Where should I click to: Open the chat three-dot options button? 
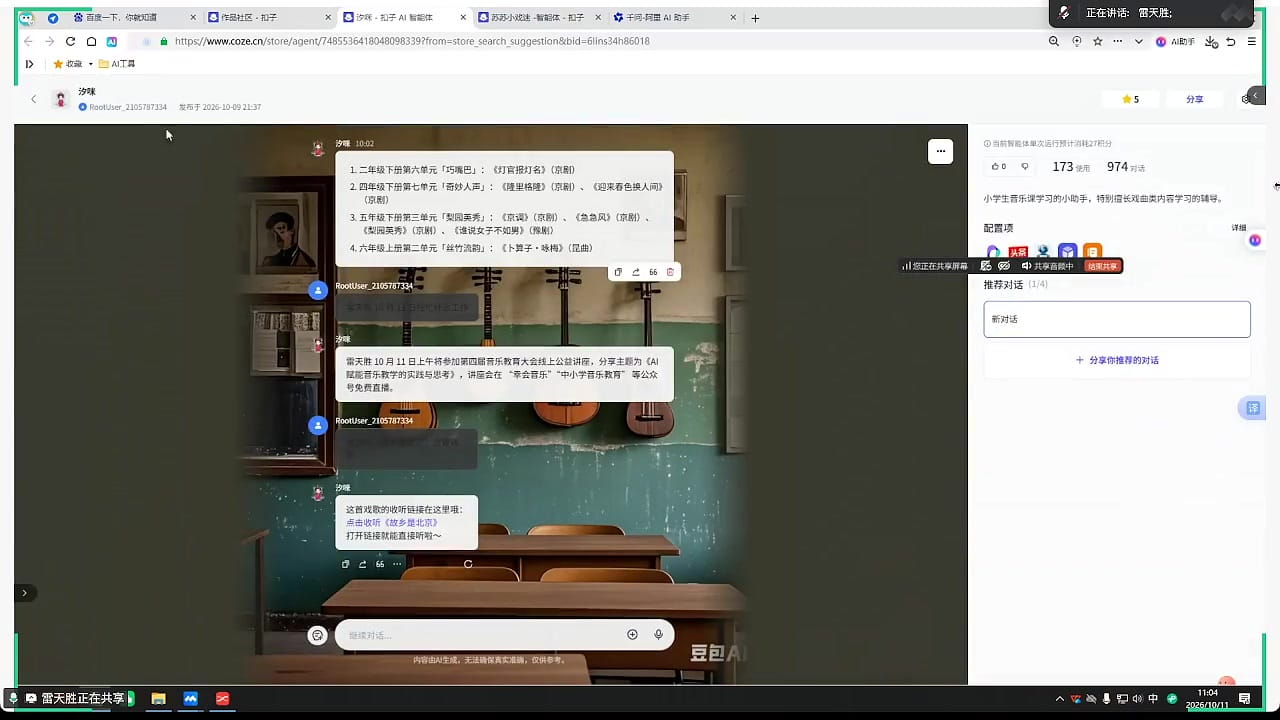(940, 151)
